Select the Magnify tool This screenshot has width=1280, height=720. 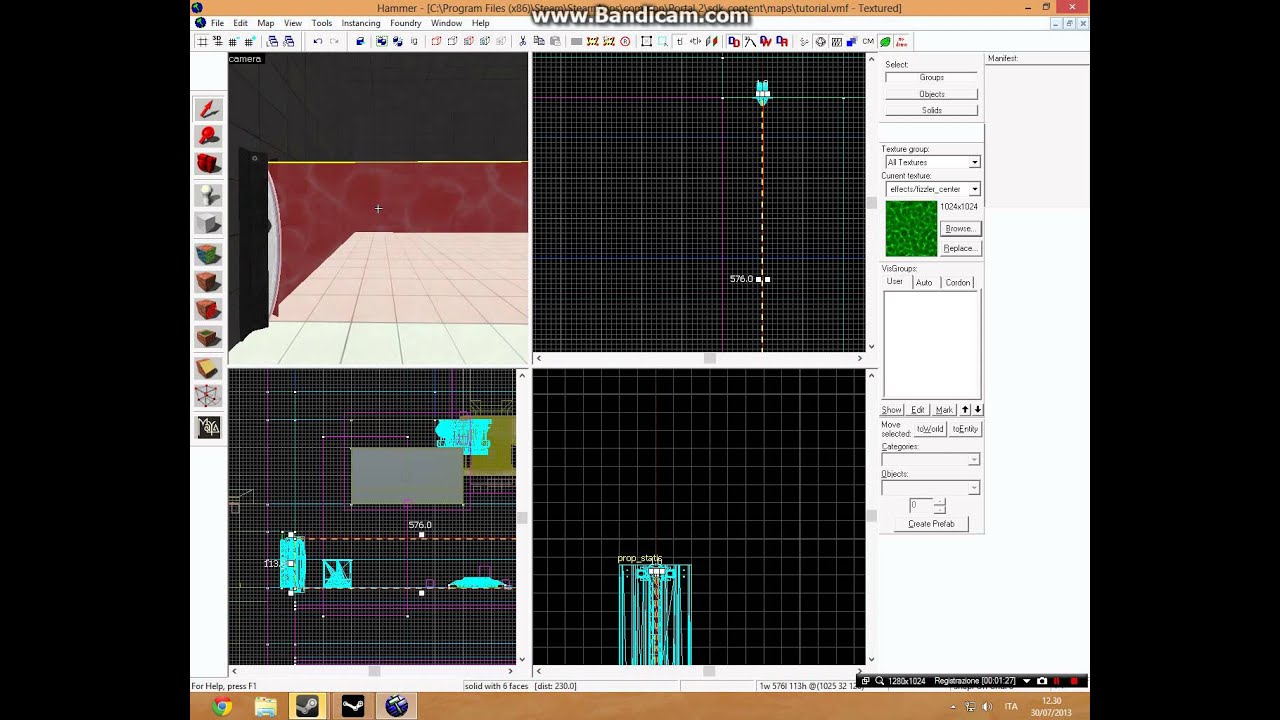[208, 136]
